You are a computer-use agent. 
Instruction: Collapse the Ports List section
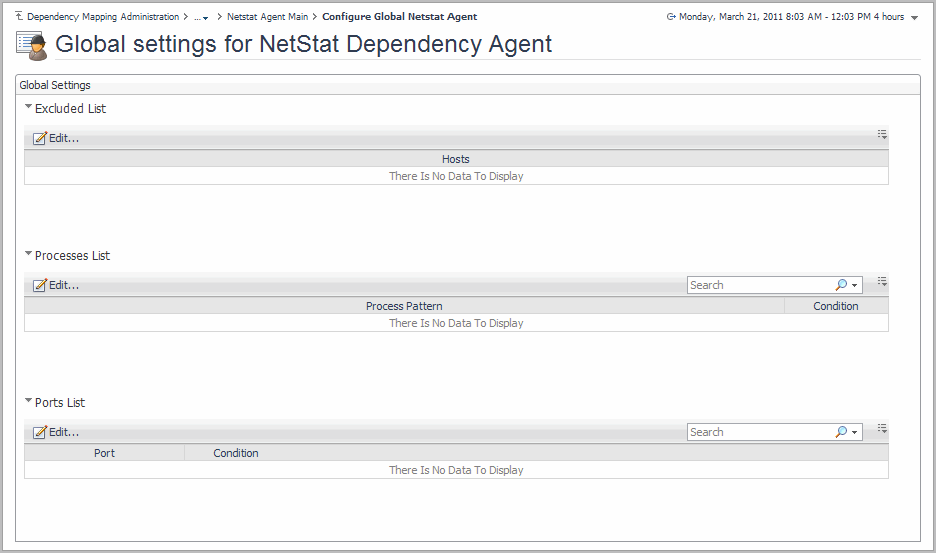pyautogui.click(x=29, y=401)
